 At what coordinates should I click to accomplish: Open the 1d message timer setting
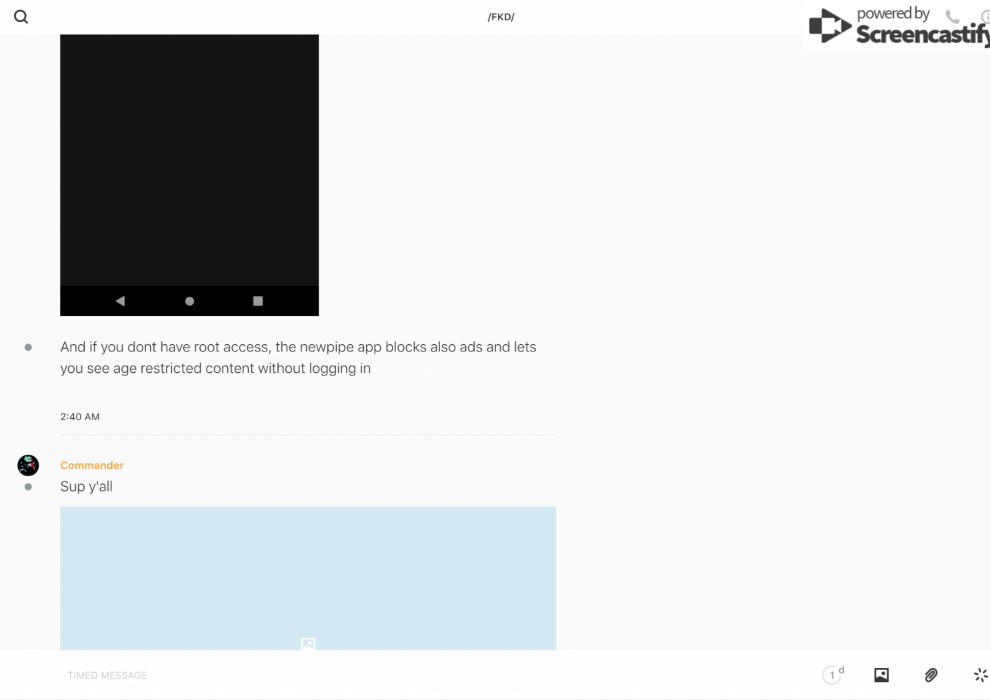pyautogui.click(x=833, y=675)
